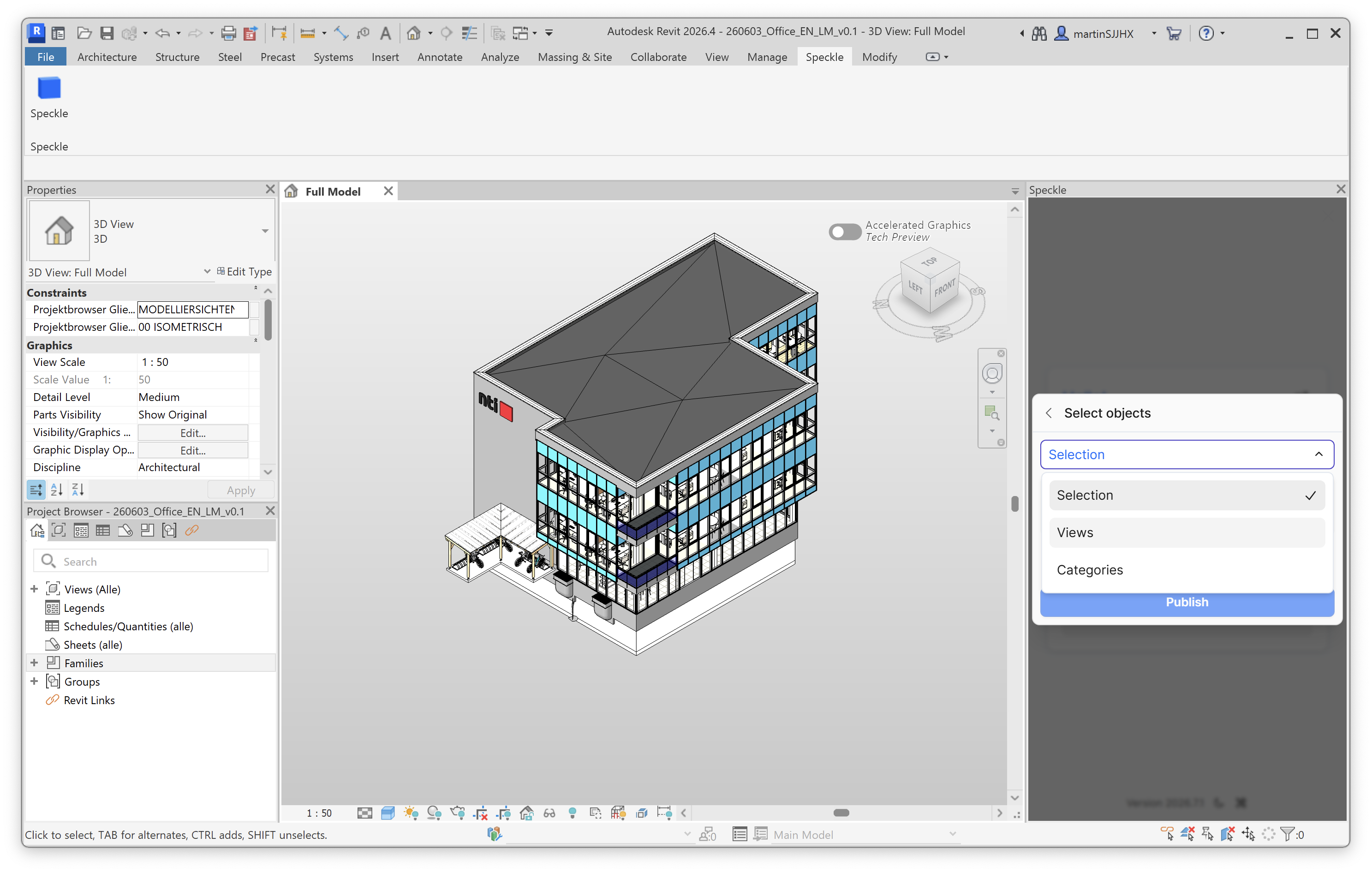Click the Measure tool in quick access toolbar
1372x873 pixels.
point(308,33)
